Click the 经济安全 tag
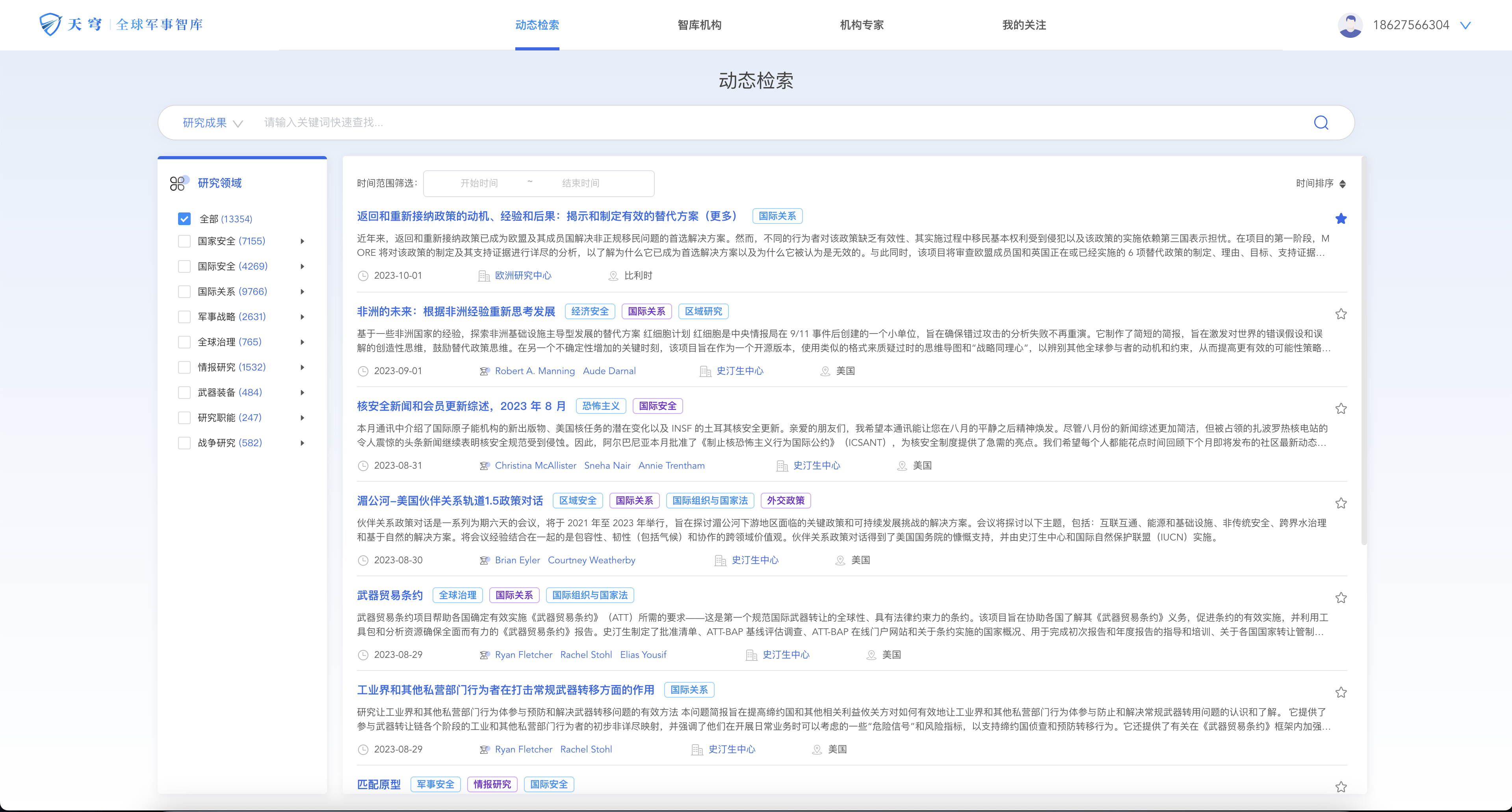This screenshot has height=812, width=1512. pyautogui.click(x=590, y=311)
